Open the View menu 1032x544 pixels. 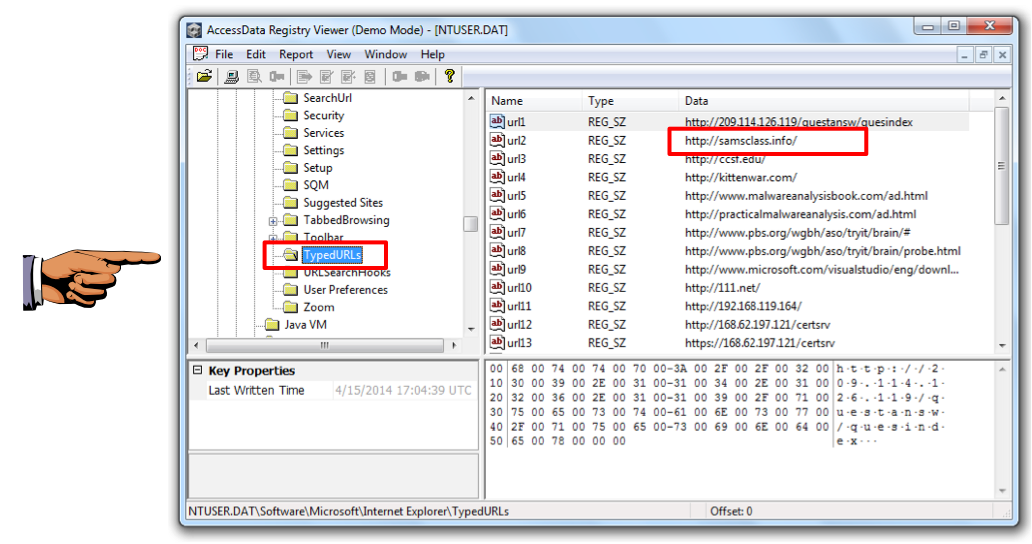[338, 55]
